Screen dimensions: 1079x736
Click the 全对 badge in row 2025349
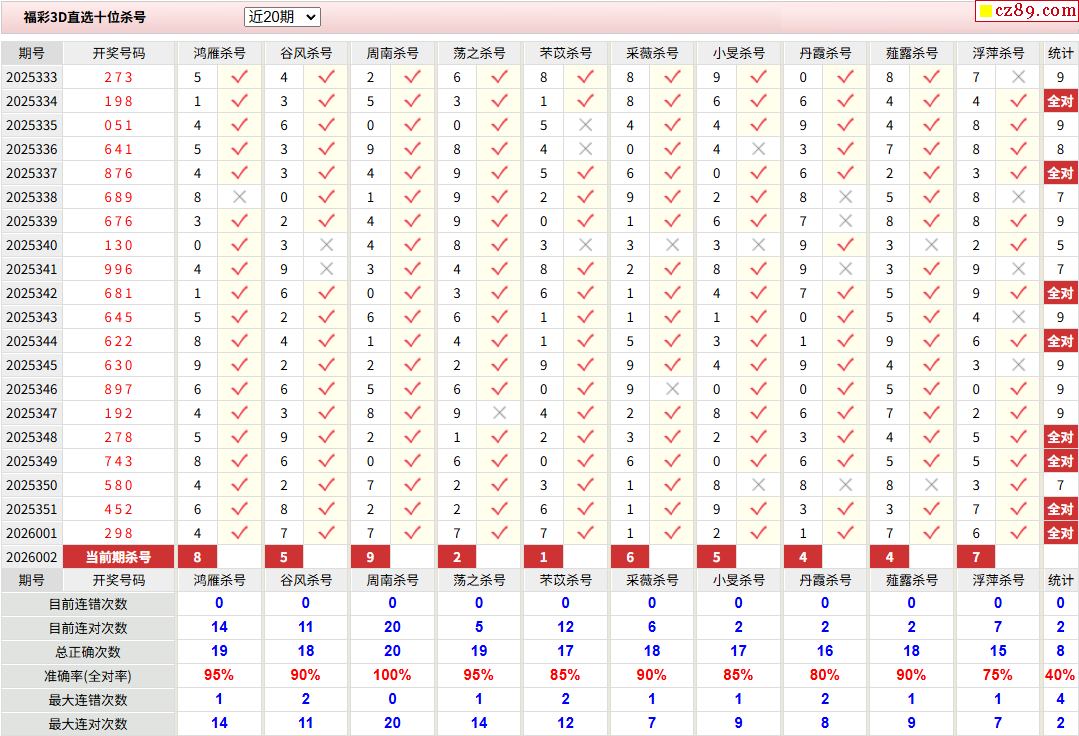1060,462
